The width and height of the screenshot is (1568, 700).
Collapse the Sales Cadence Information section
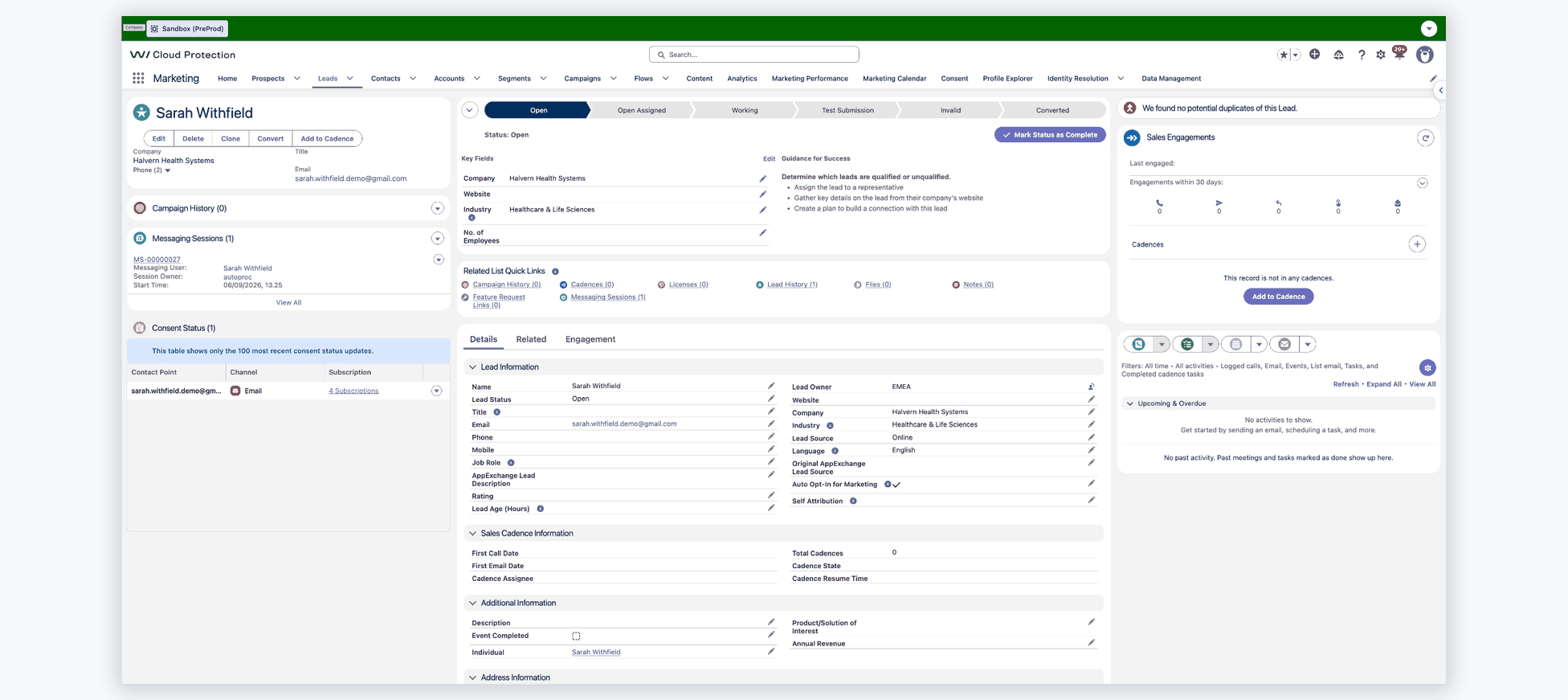[472, 534]
